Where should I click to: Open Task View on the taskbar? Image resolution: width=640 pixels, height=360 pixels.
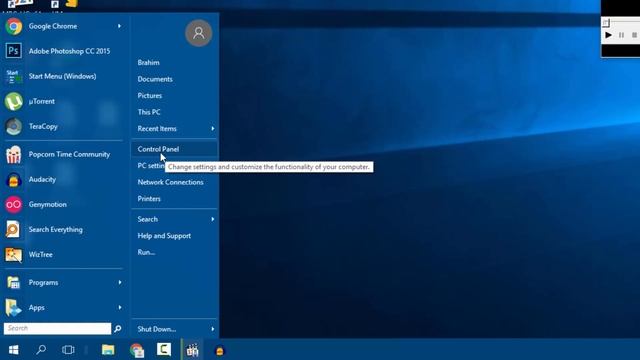(68, 350)
